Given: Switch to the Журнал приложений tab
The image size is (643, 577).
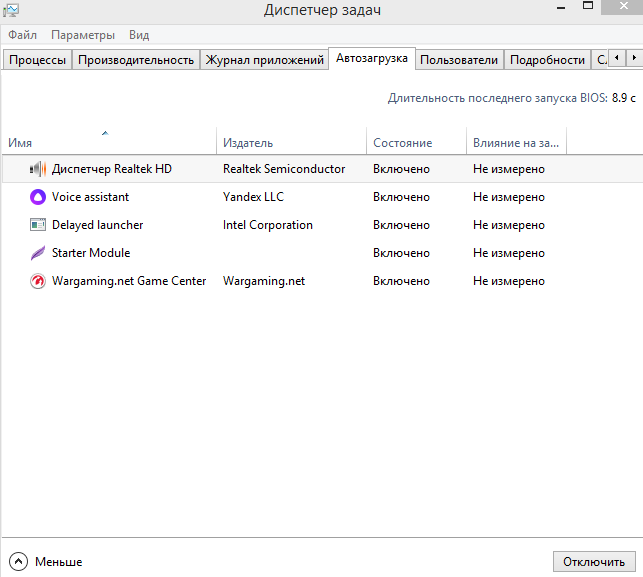Looking at the screenshot, I should (264, 60).
